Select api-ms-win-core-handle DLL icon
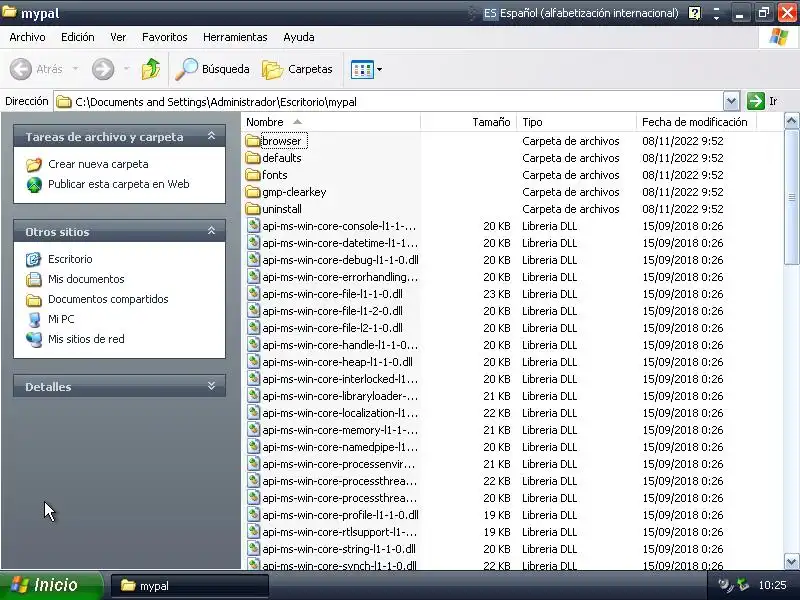800x600 pixels. (254, 344)
